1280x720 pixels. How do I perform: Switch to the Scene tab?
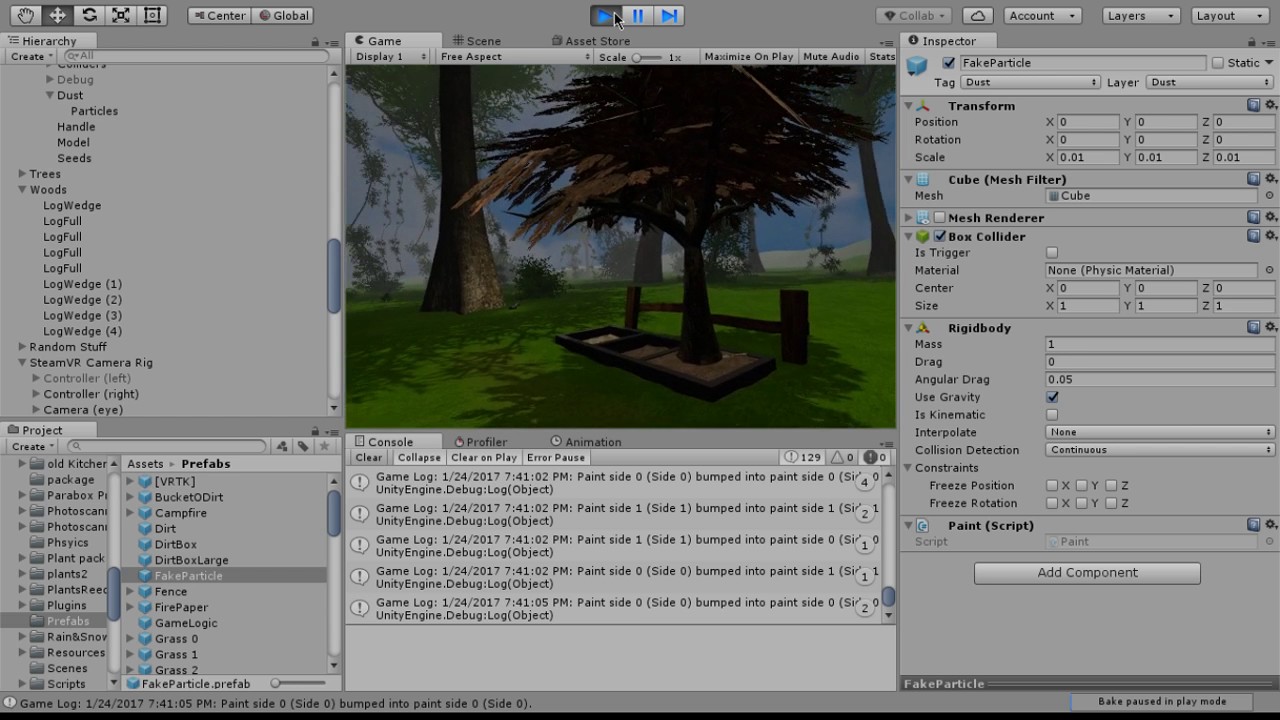tap(476, 41)
